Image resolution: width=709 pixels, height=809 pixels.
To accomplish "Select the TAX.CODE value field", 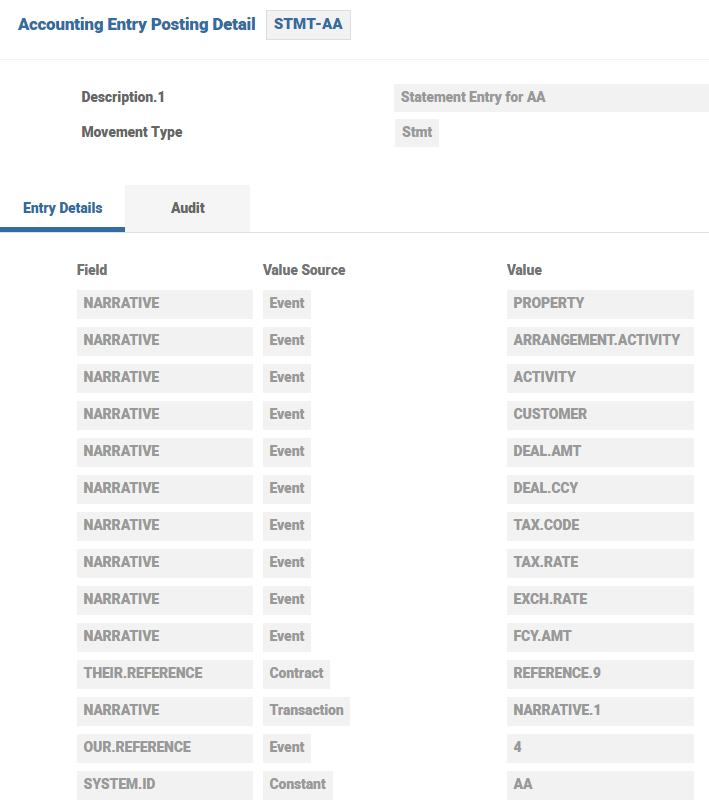I will [600, 526].
